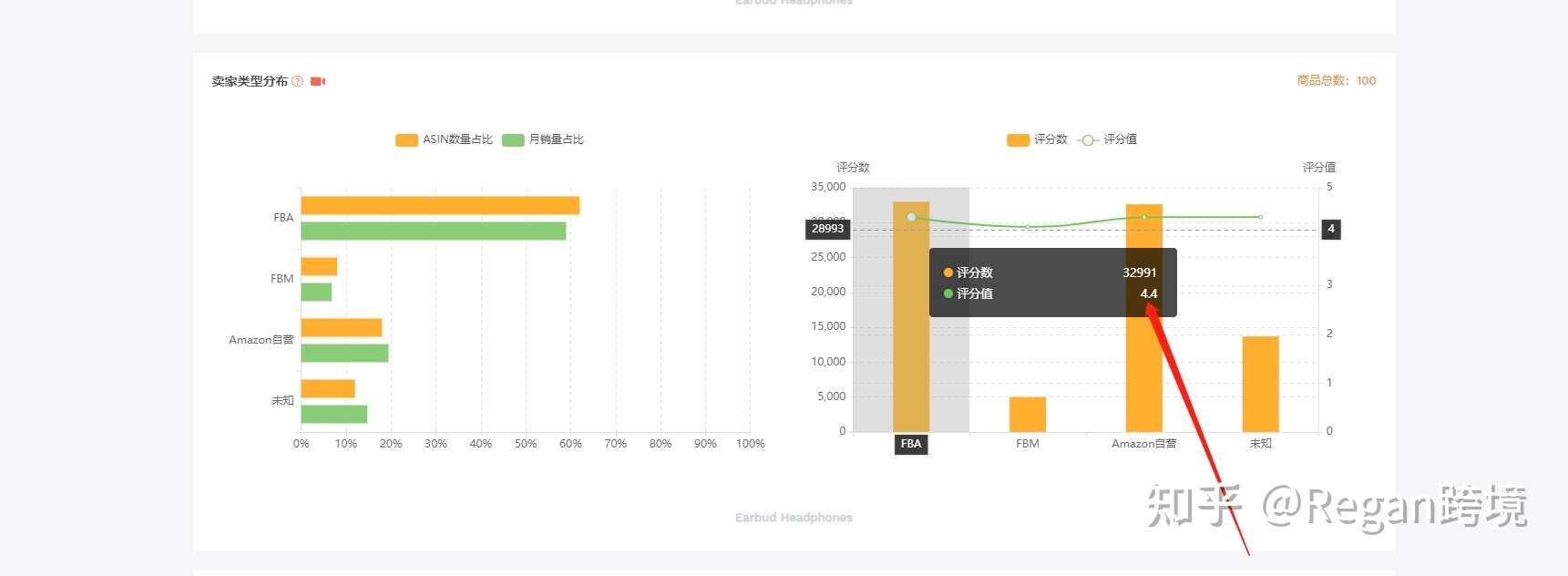Click the rating line point above FBM
Viewport: 1568px width, 576px height.
click(x=1028, y=227)
